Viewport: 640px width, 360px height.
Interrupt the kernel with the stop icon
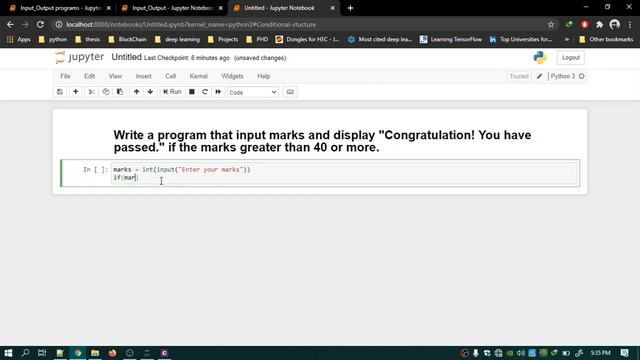(x=191, y=92)
